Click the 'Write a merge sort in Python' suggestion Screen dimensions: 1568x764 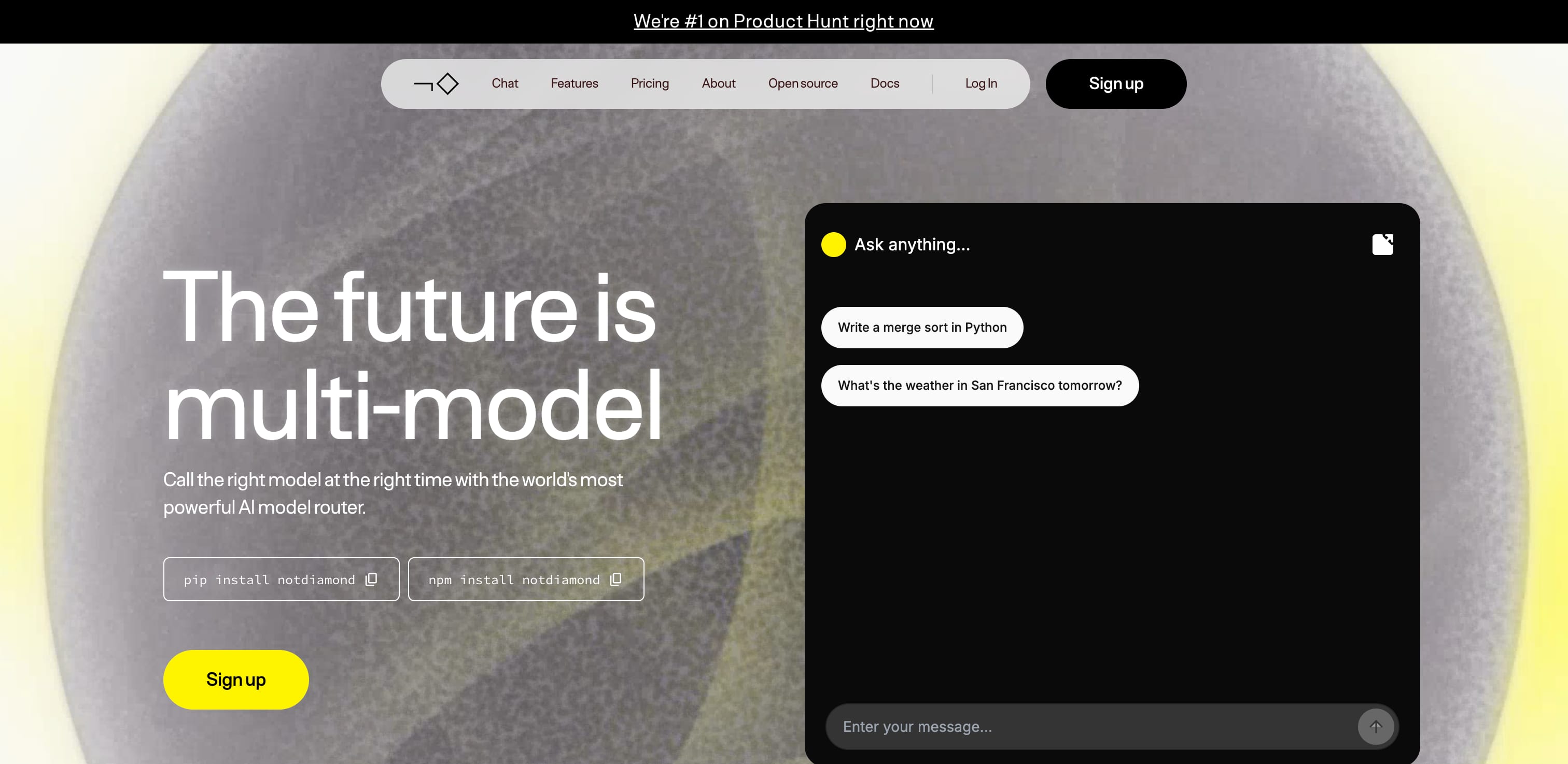[x=922, y=327]
